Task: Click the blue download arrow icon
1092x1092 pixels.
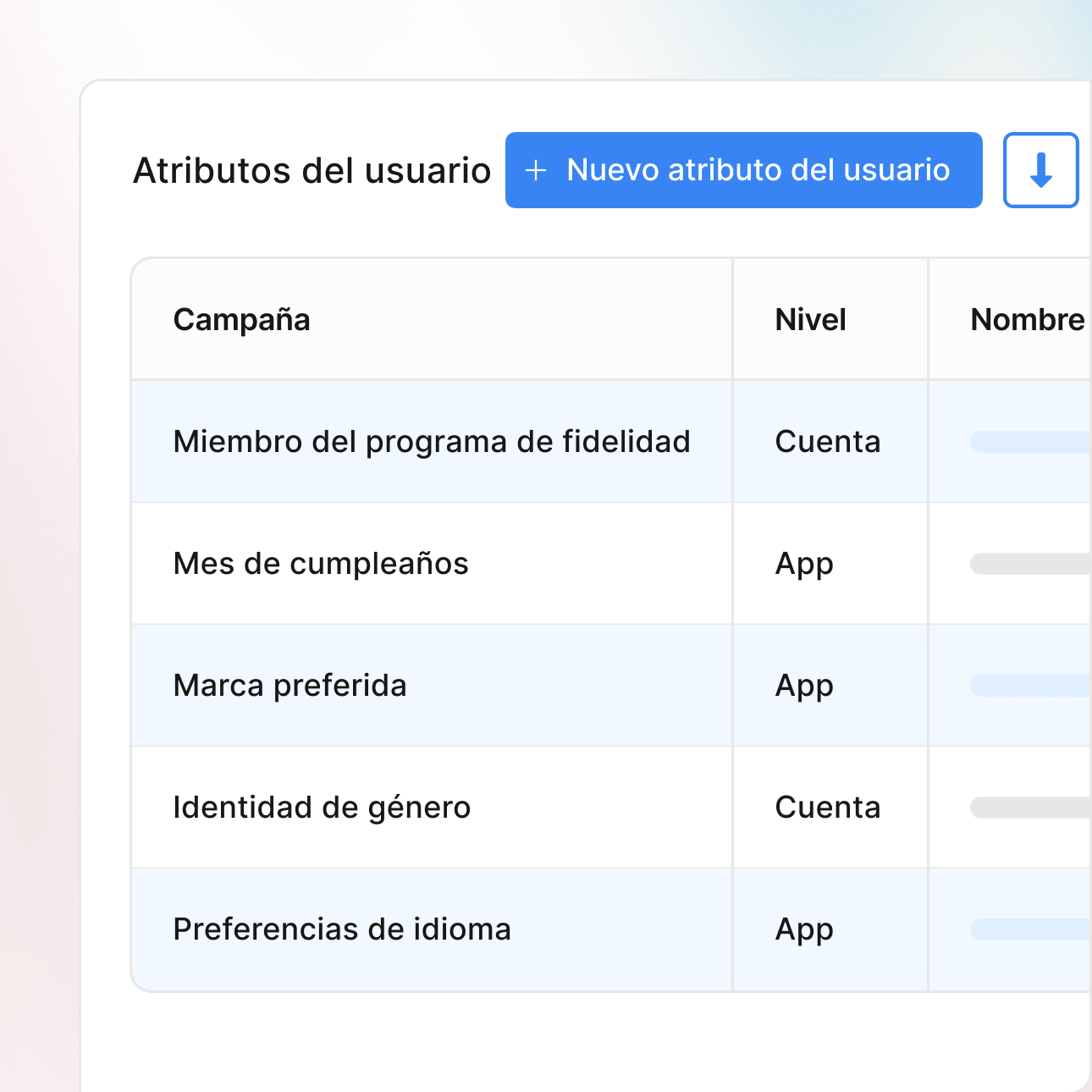Action: [x=1040, y=170]
